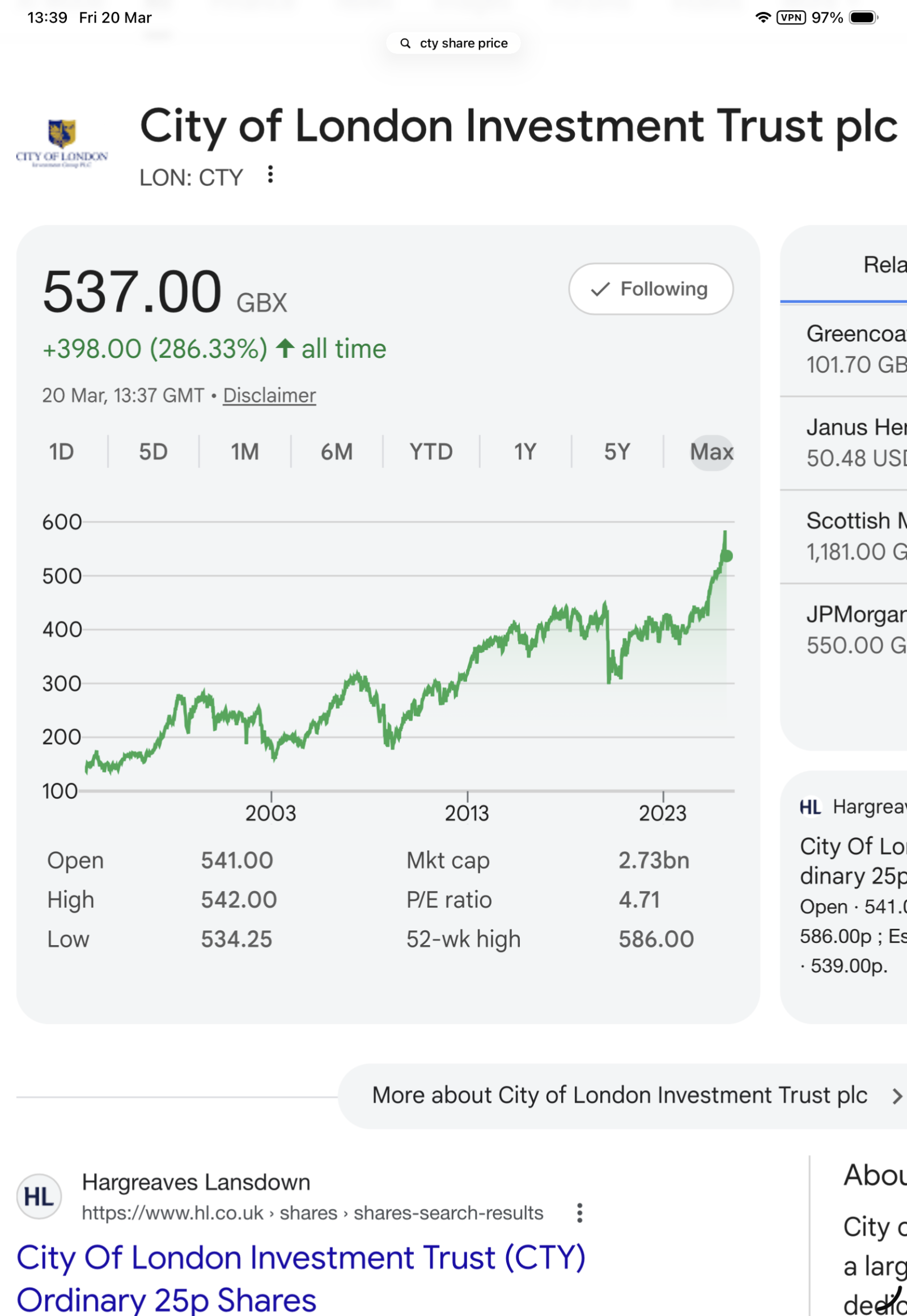The width and height of the screenshot is (907, 1316).
Task: Click the Hargreaves Lansdown HL favicon
Action: tap(39, 1196)
